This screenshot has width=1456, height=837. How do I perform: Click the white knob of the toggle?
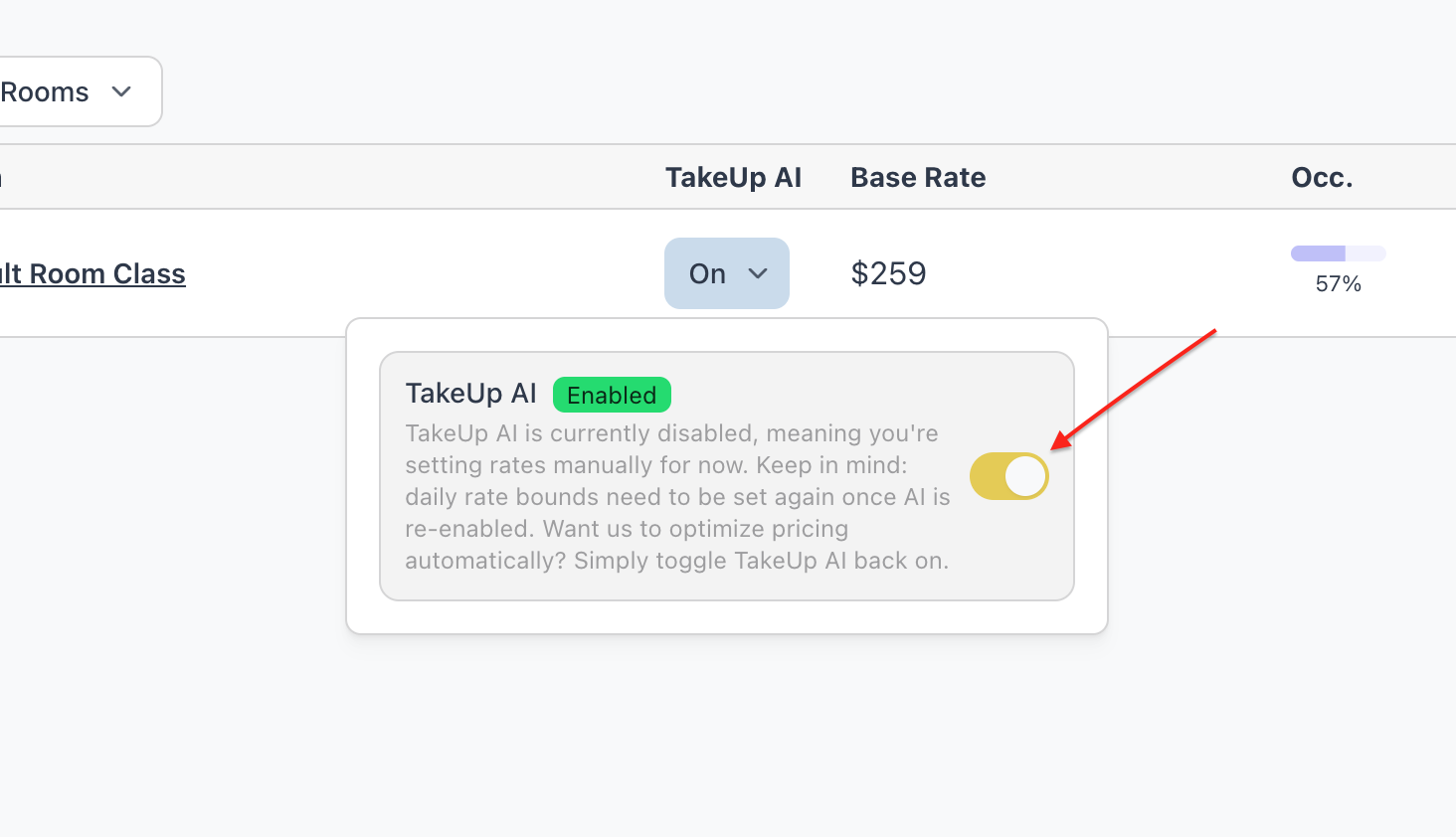coord(1025,477)
